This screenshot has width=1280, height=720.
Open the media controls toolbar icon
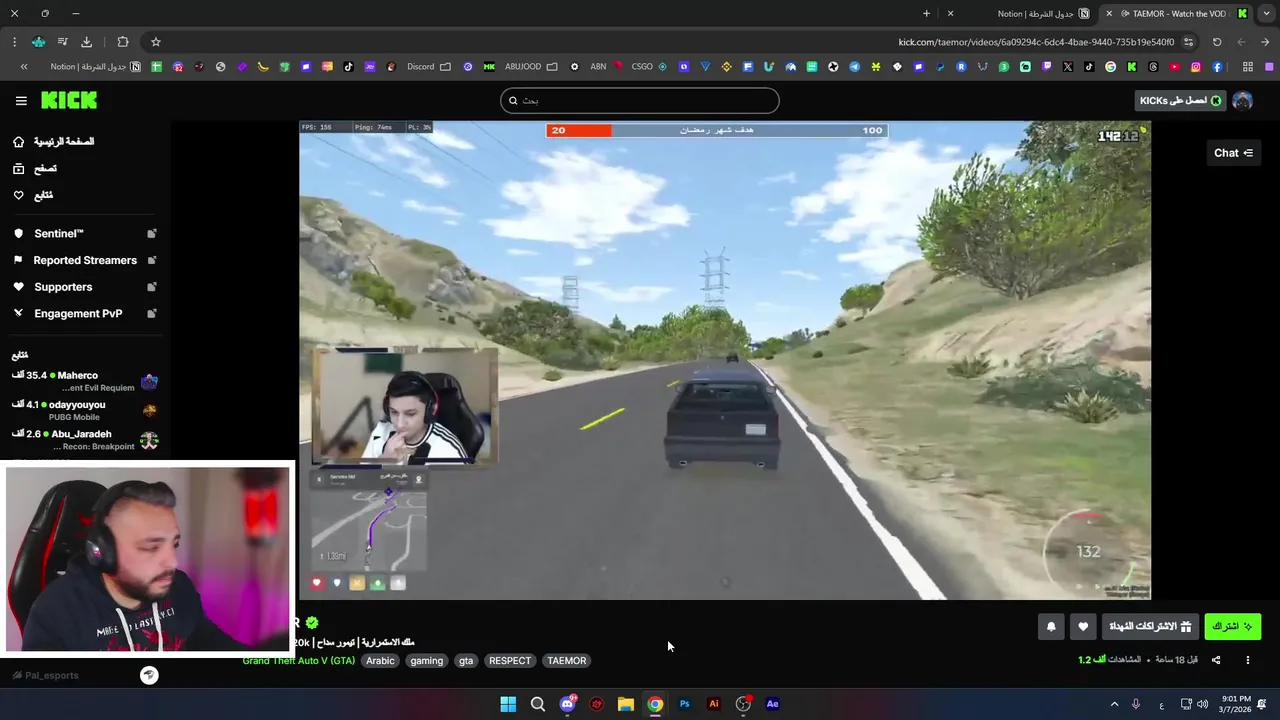click(62, 42)
